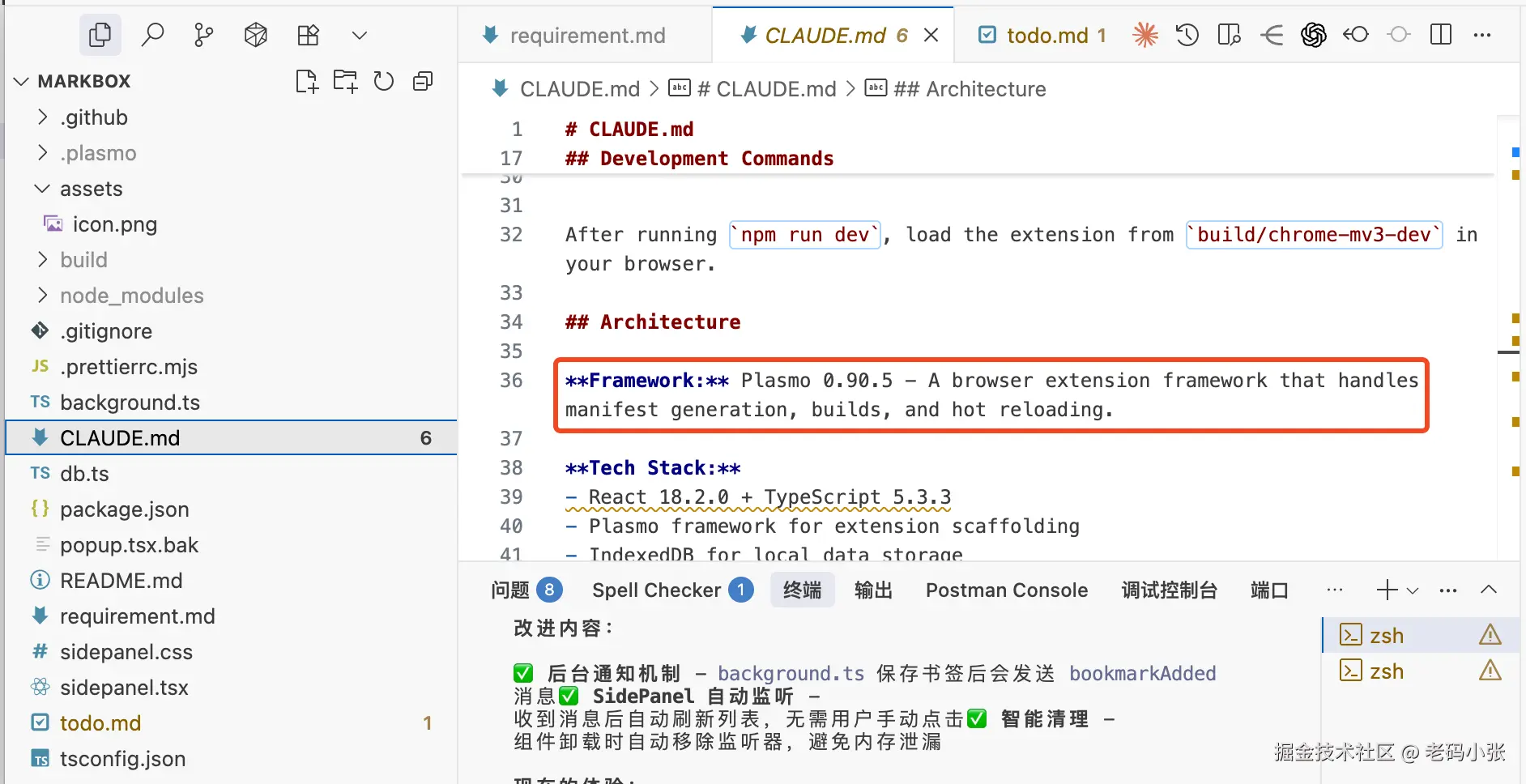Open the ChatGPT extension icon
The image size is (1526, 784).
point(1314,35)
